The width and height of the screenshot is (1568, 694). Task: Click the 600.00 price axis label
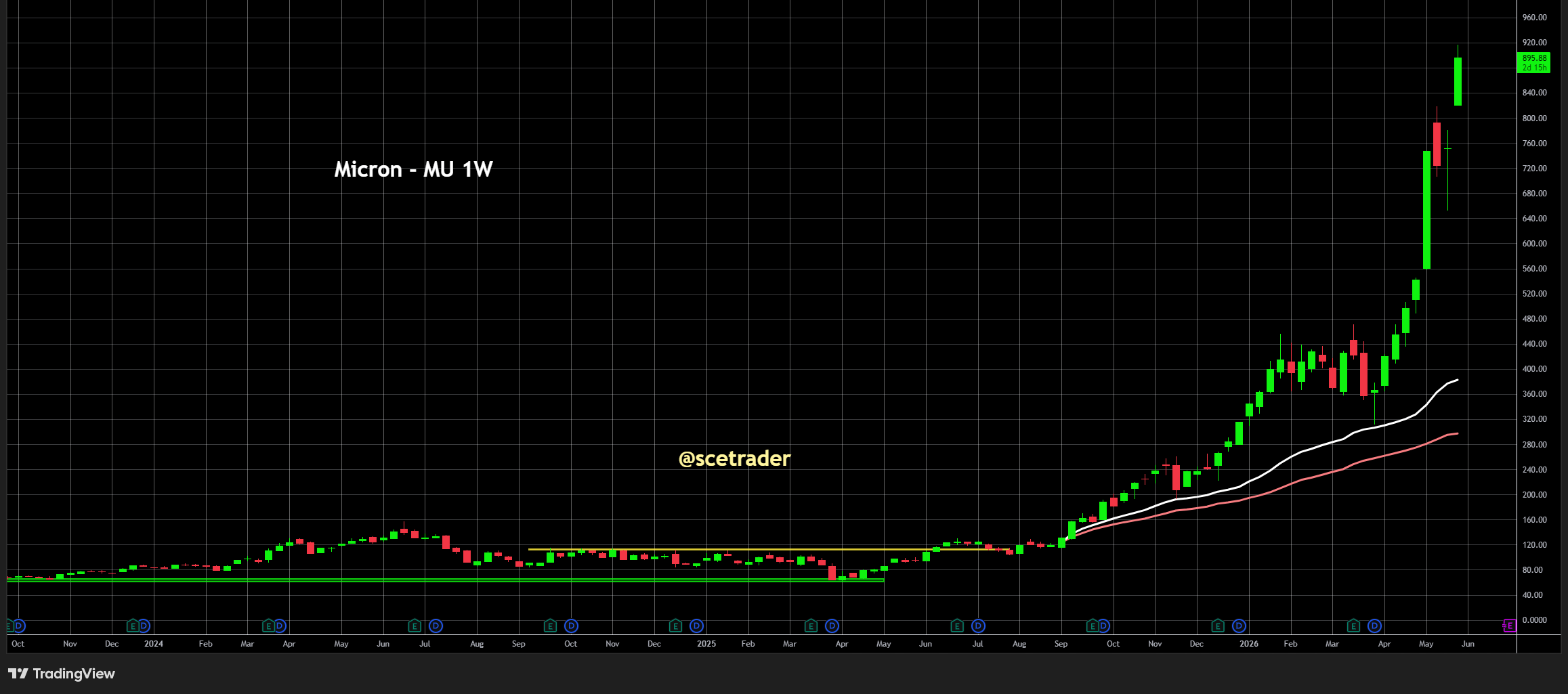click(x=1534, y=244)
